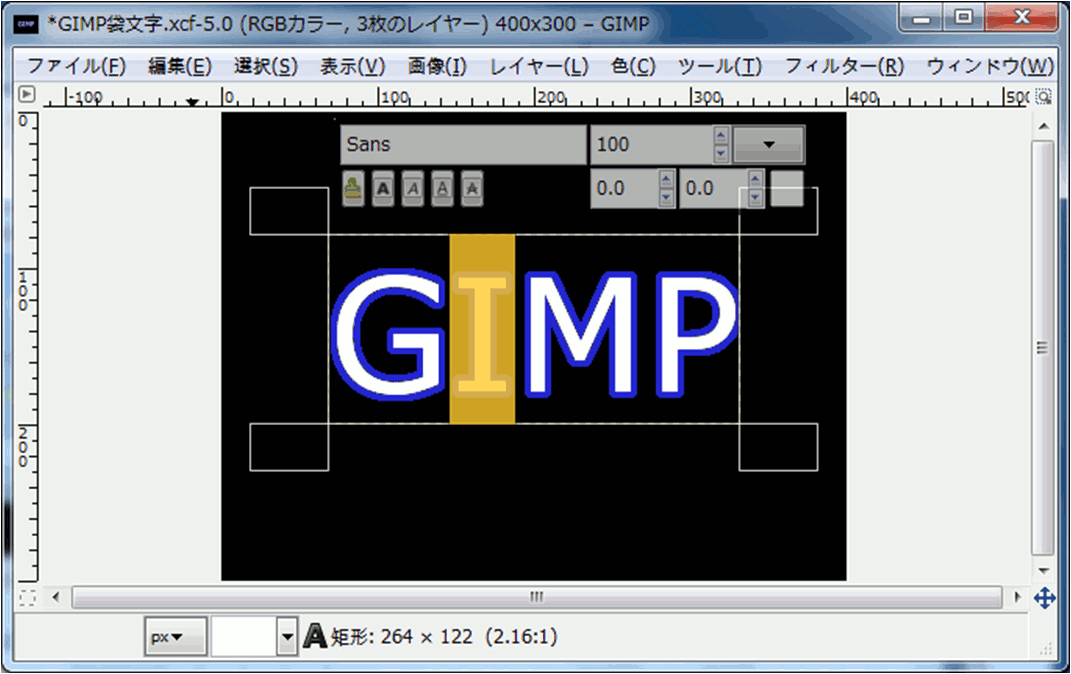Decrease the kerning value with down stepper
The width and height of the screenshot is (1071, 674).
coord(756,197)
